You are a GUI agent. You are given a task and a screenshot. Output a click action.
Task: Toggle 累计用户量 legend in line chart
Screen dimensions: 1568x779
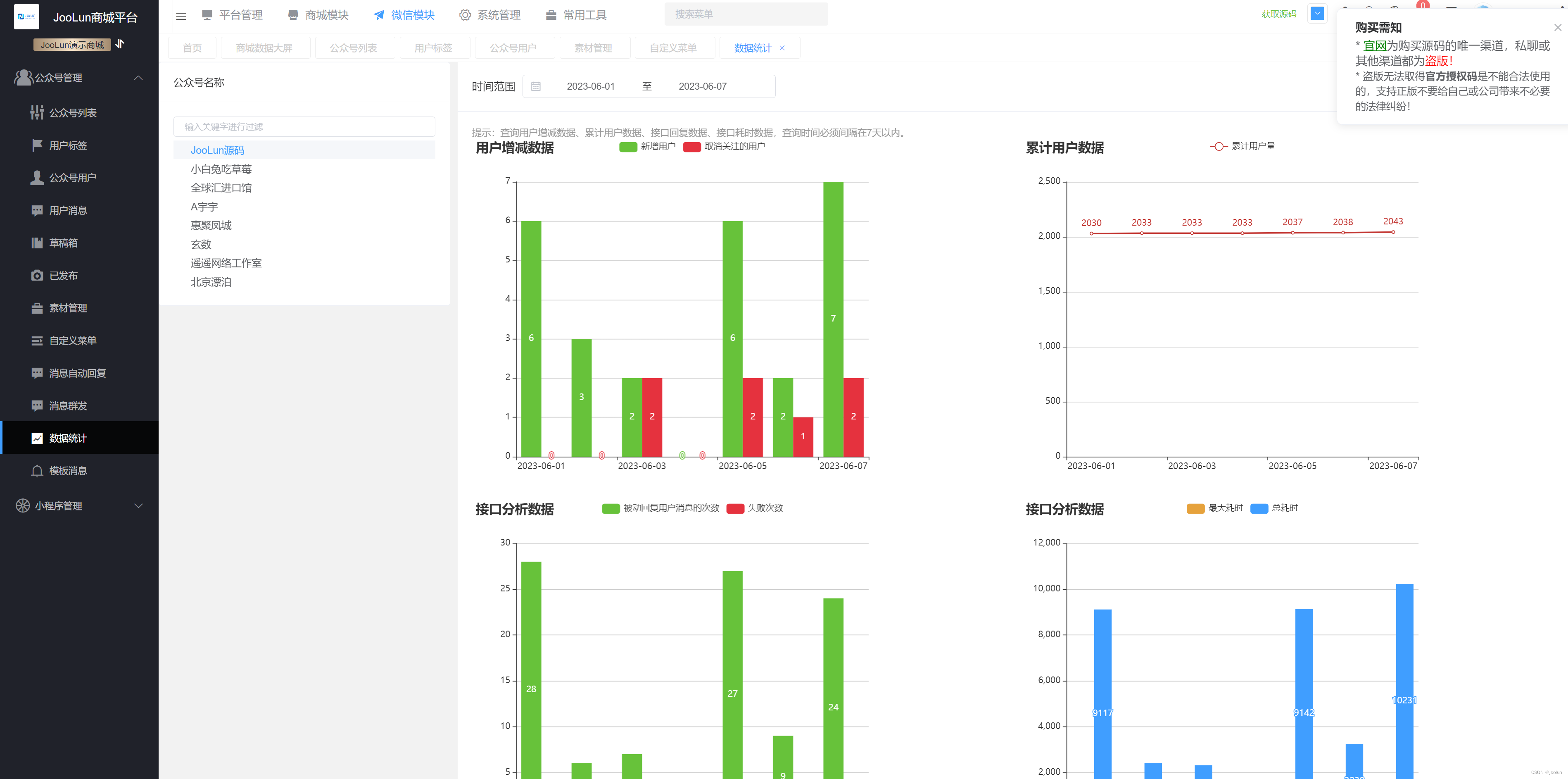[x=1243, y=146]
